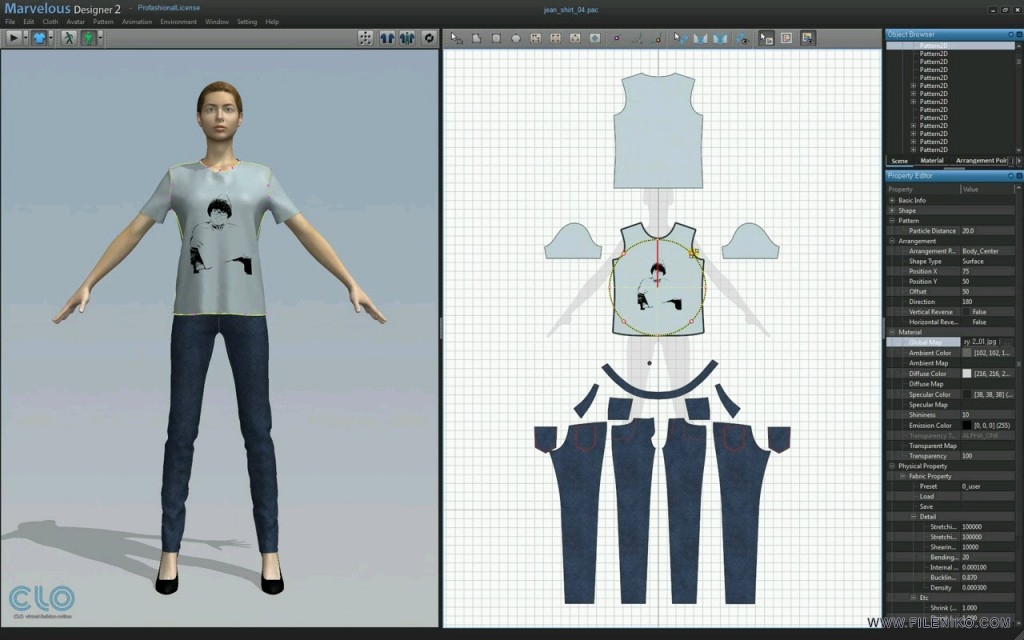Image resolution: width=1024 pixels, height=640 pixels.
Task: Open the File menu
Action: click(10, 22)
